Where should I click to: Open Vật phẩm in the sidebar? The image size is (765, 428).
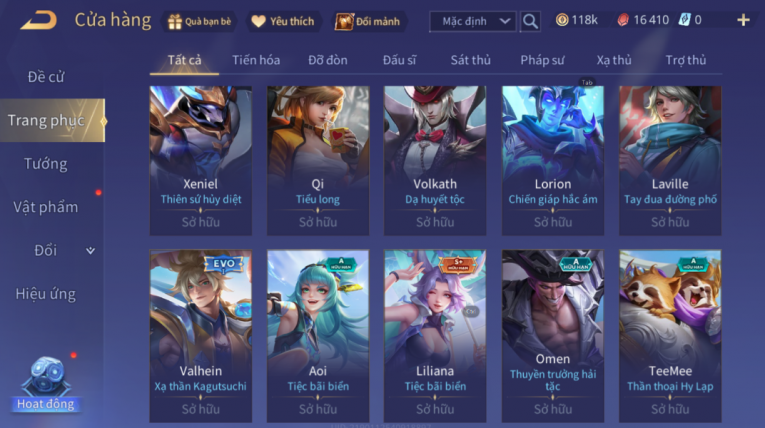(x=46, y=207)
